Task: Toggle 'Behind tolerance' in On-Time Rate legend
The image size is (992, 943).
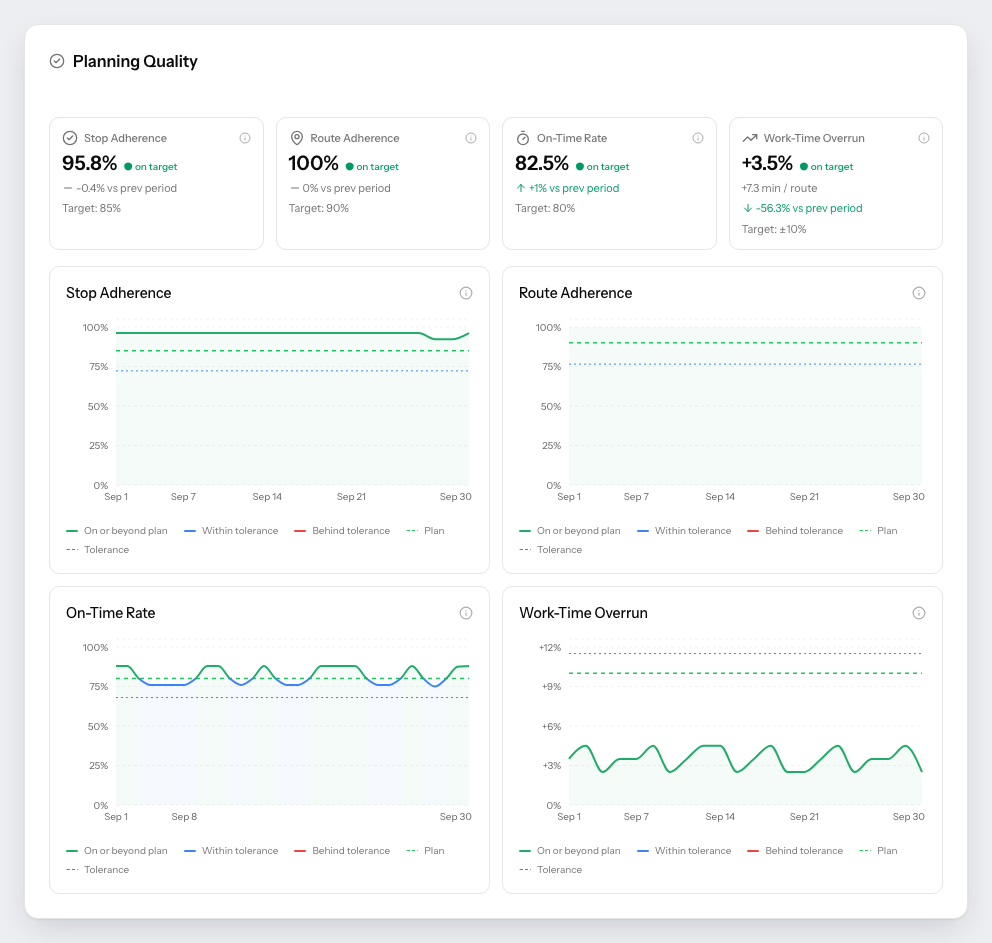Action: coord(342,851)
